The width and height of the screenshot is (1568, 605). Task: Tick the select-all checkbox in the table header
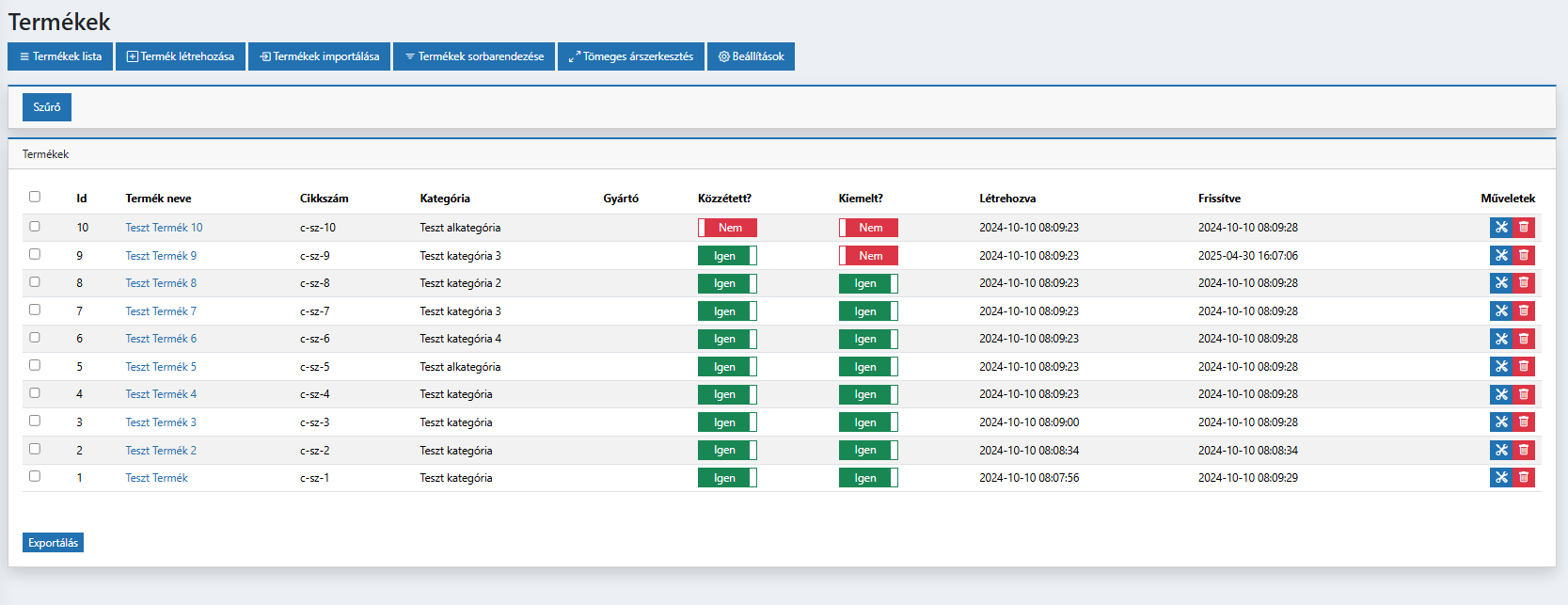pos(35,197)
